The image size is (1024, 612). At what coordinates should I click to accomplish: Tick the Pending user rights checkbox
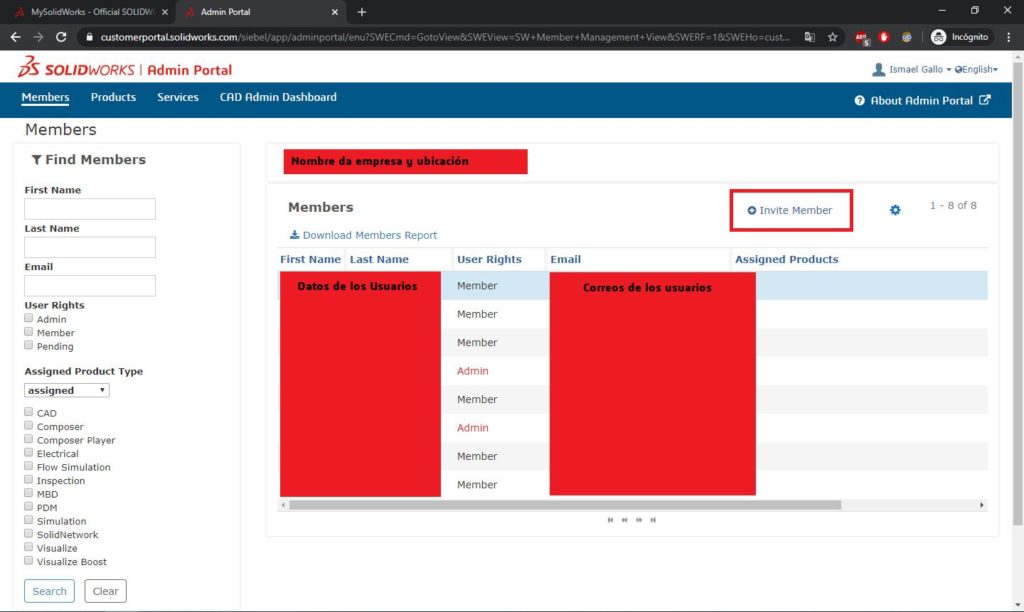point(28,346)
